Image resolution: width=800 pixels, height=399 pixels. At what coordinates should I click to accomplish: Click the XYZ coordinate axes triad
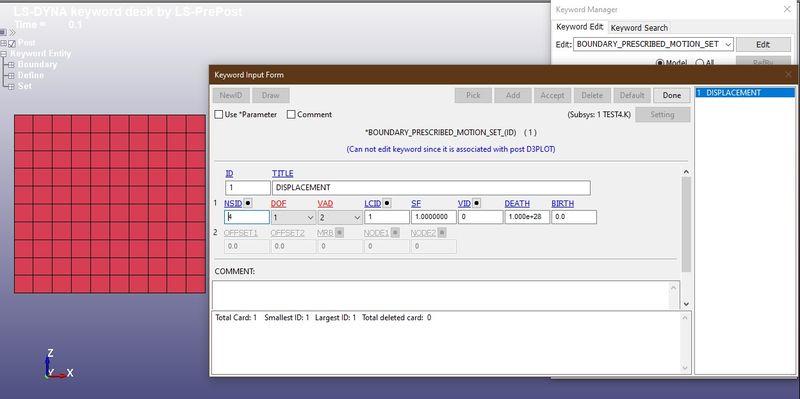pos(58,364)
